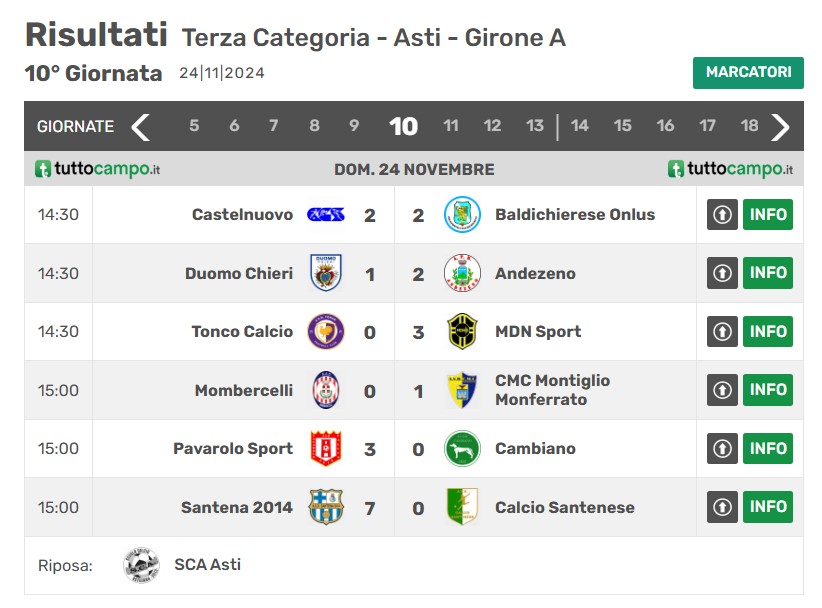
Task: Click the Castelnuovo team crest
Action: coord(326,215)
